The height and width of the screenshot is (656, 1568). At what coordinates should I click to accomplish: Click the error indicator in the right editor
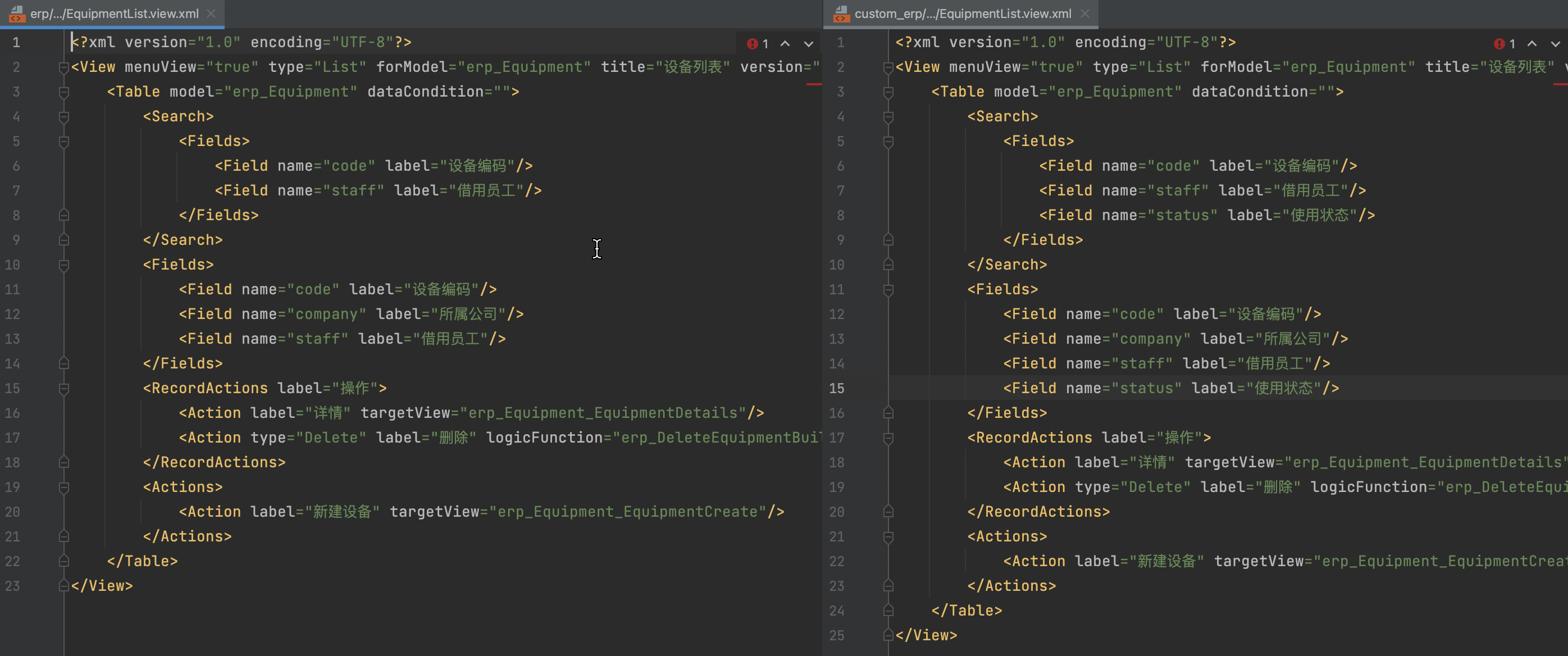[x=1500, y=43]
